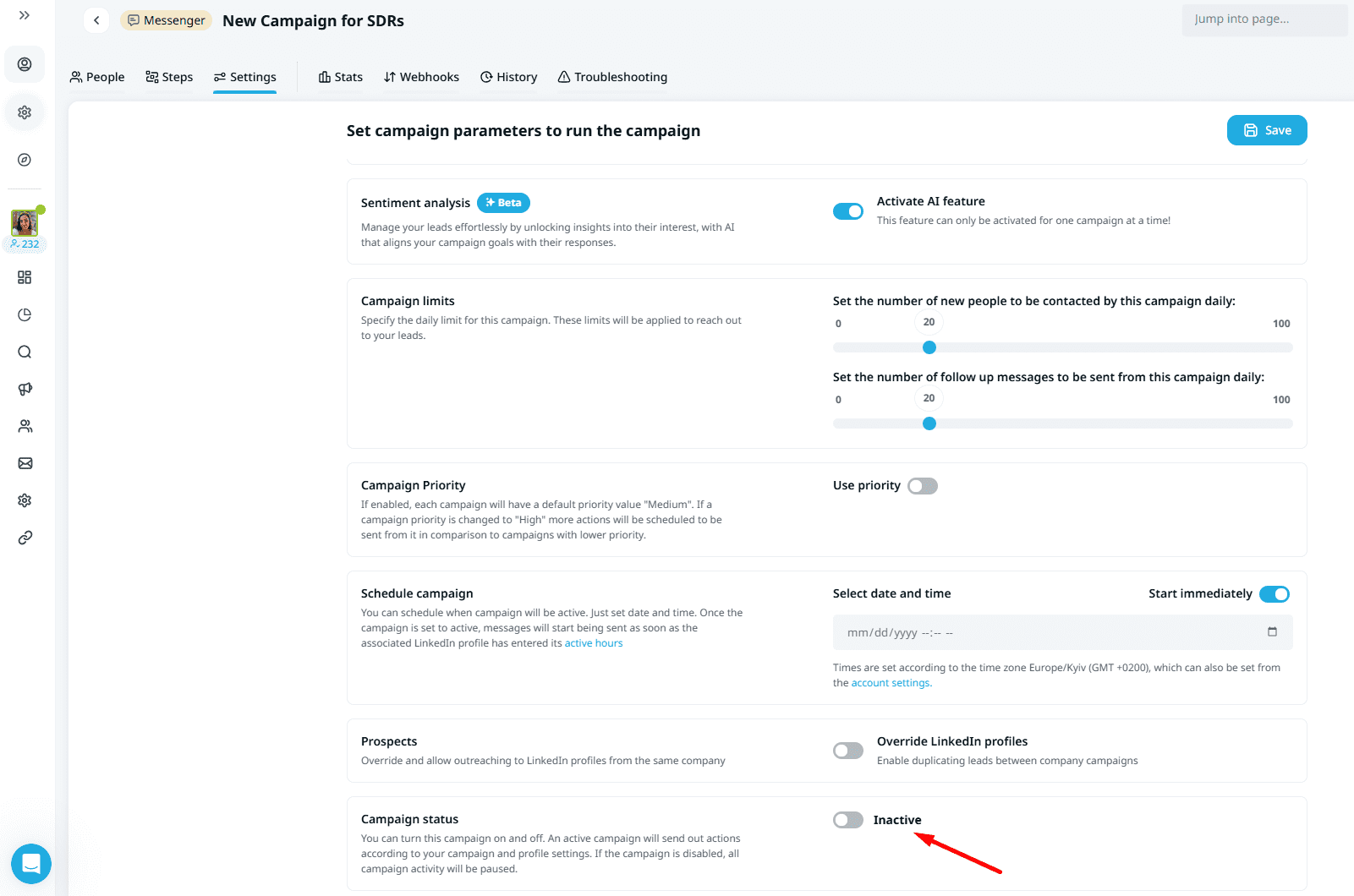Go back using the left chevron button
This screenshot has height=896, width=1354.
click(x=96, y=20)
